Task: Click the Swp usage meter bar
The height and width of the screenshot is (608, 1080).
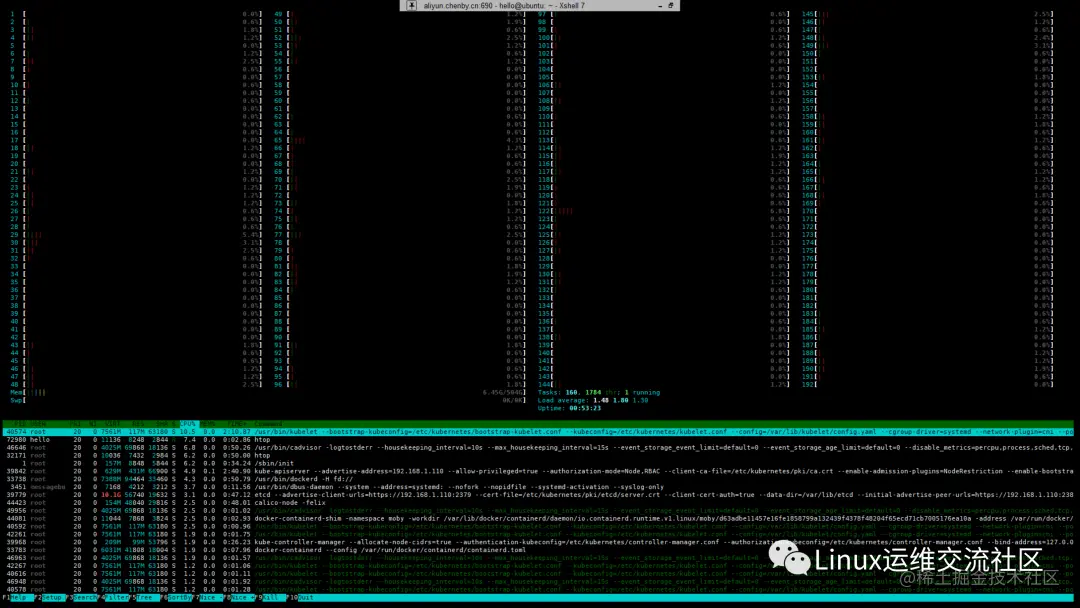Action: (268, 400)
